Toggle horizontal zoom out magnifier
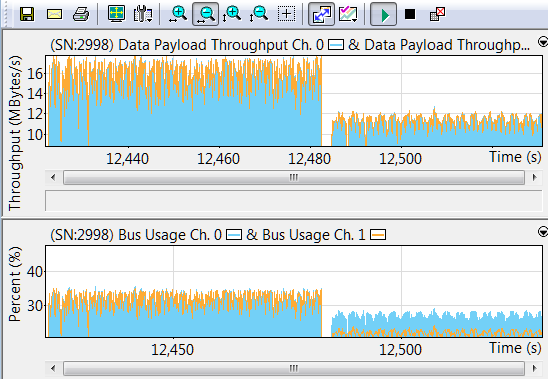This screenshot has height=379, width=548. coord(206,14)
